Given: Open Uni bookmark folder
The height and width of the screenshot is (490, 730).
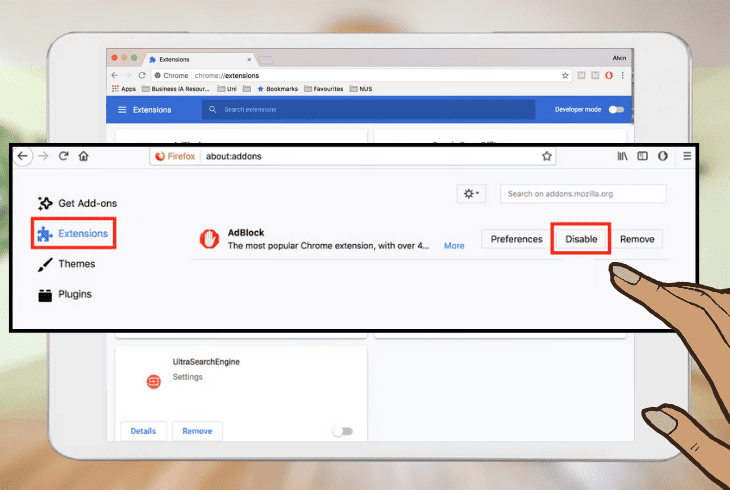Looking at the screenshot, I should (x=227, y=88).
